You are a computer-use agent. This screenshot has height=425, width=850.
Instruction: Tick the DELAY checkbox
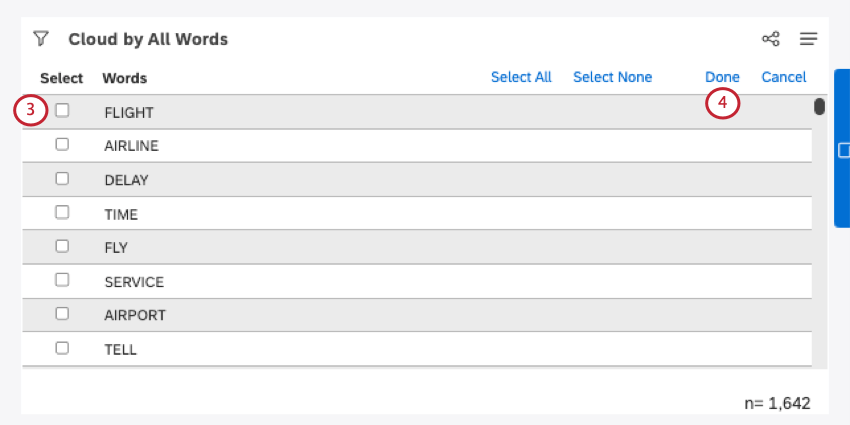point(62,179)
